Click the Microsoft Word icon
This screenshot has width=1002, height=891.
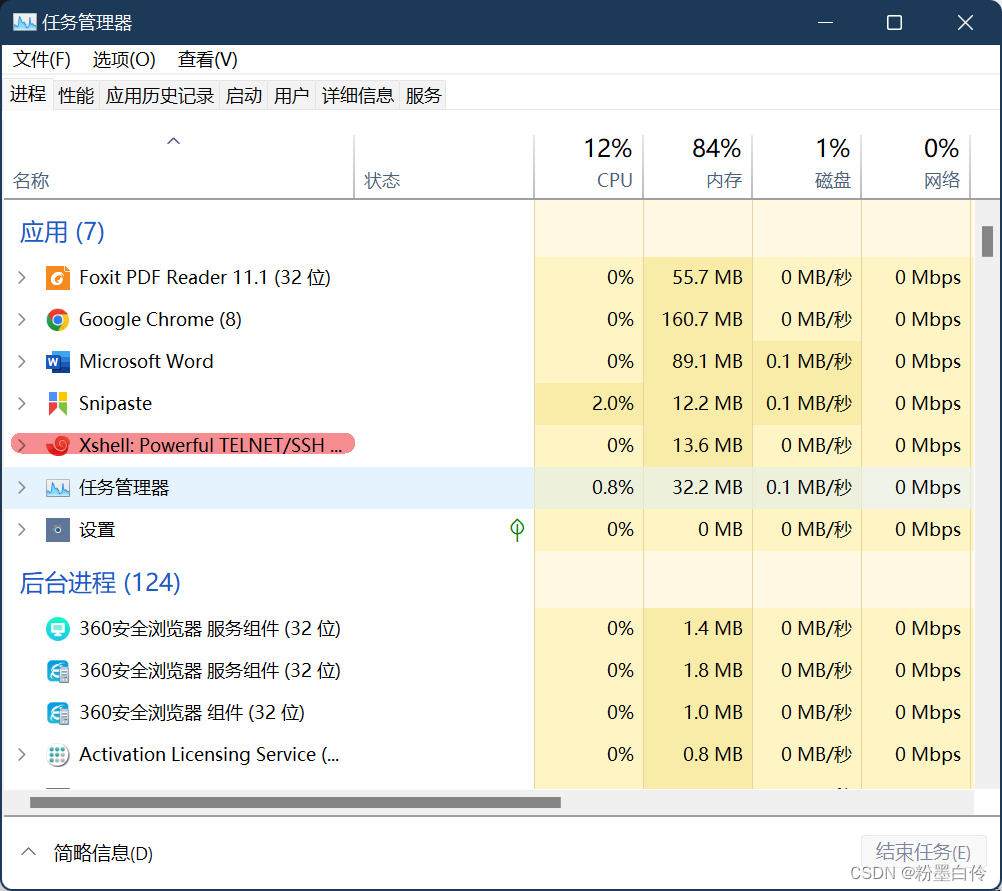click(x=58, y=362)
